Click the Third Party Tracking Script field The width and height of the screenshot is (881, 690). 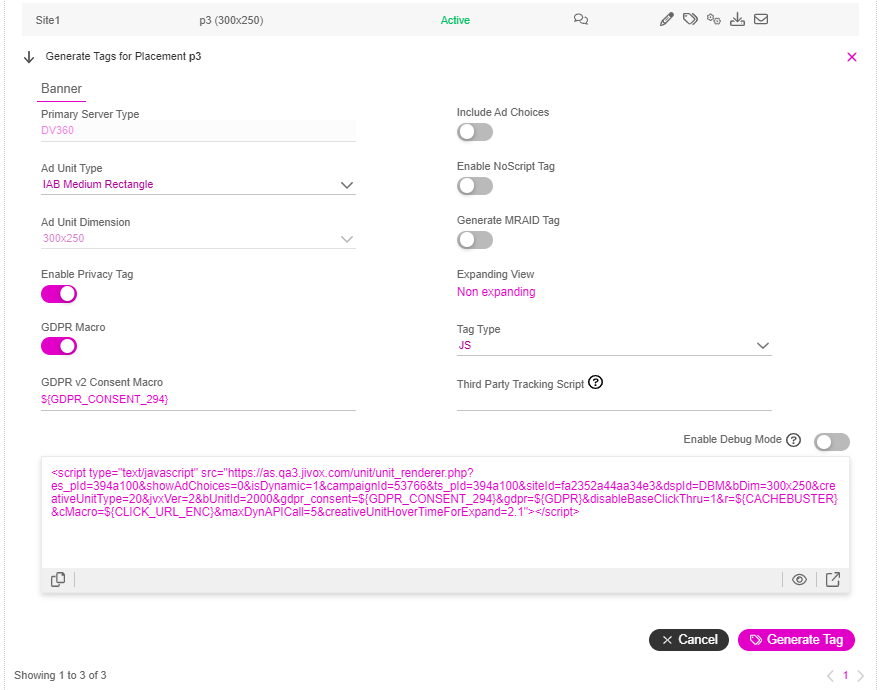point(614,401)
